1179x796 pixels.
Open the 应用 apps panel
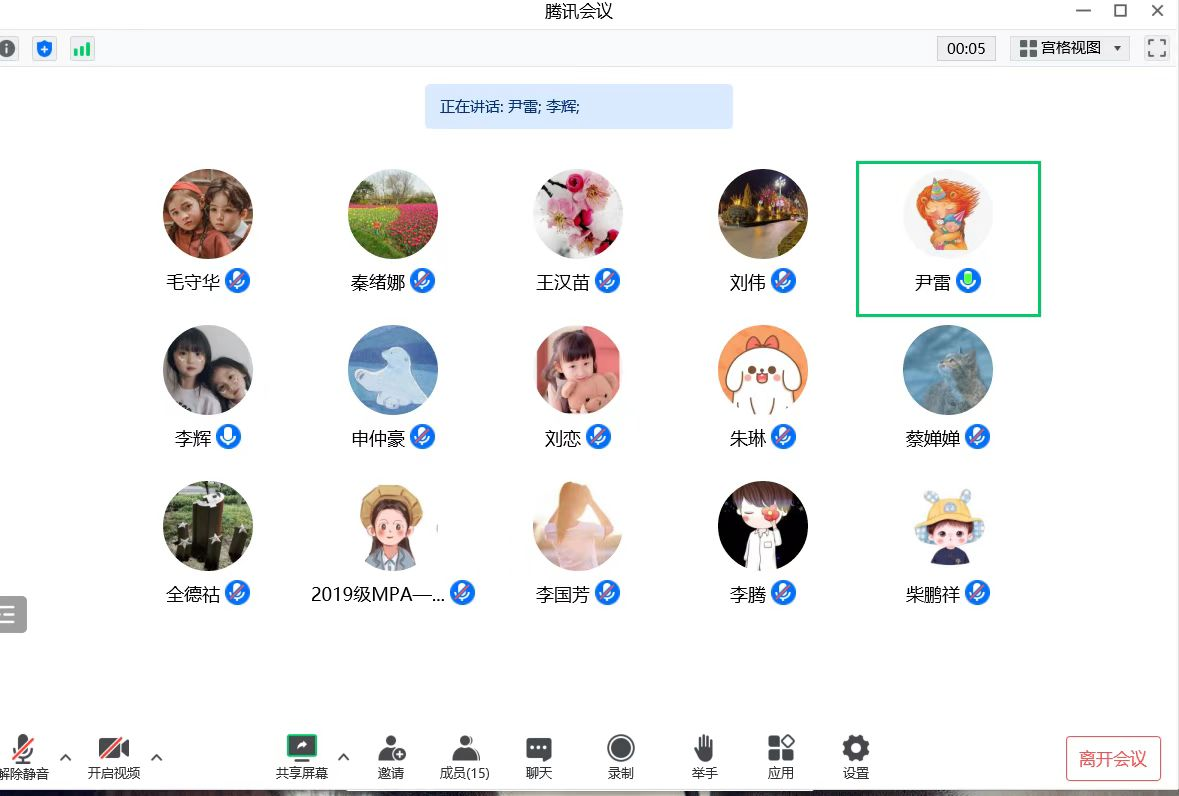click(781, 757)
